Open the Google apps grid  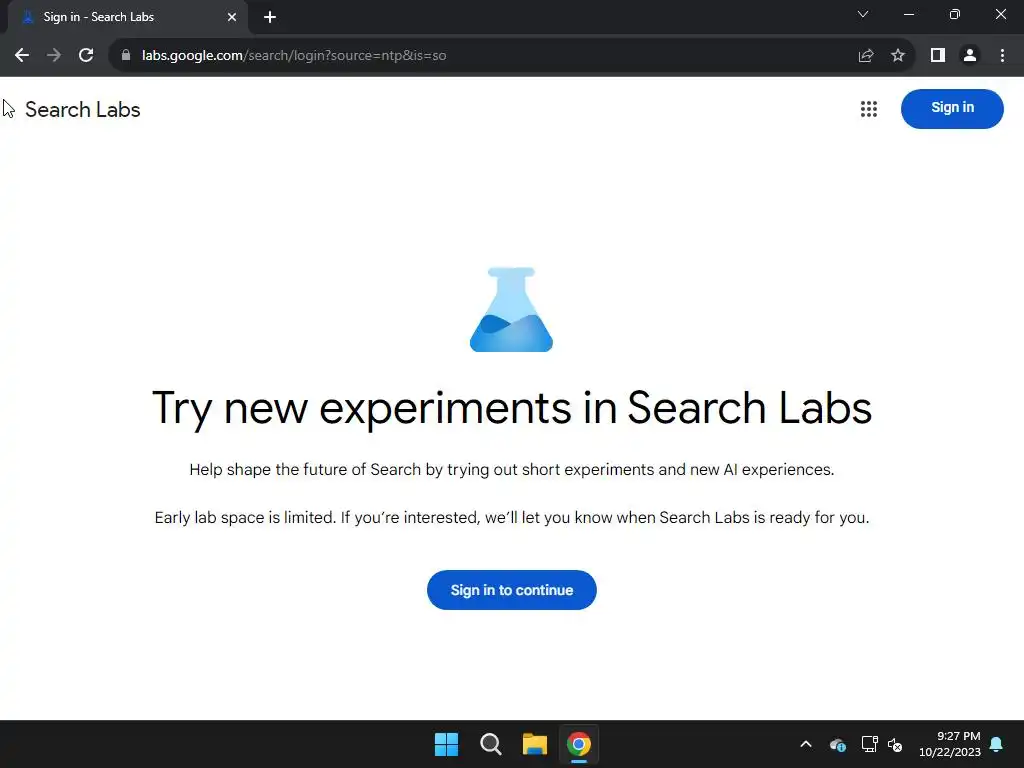(869, 109)
